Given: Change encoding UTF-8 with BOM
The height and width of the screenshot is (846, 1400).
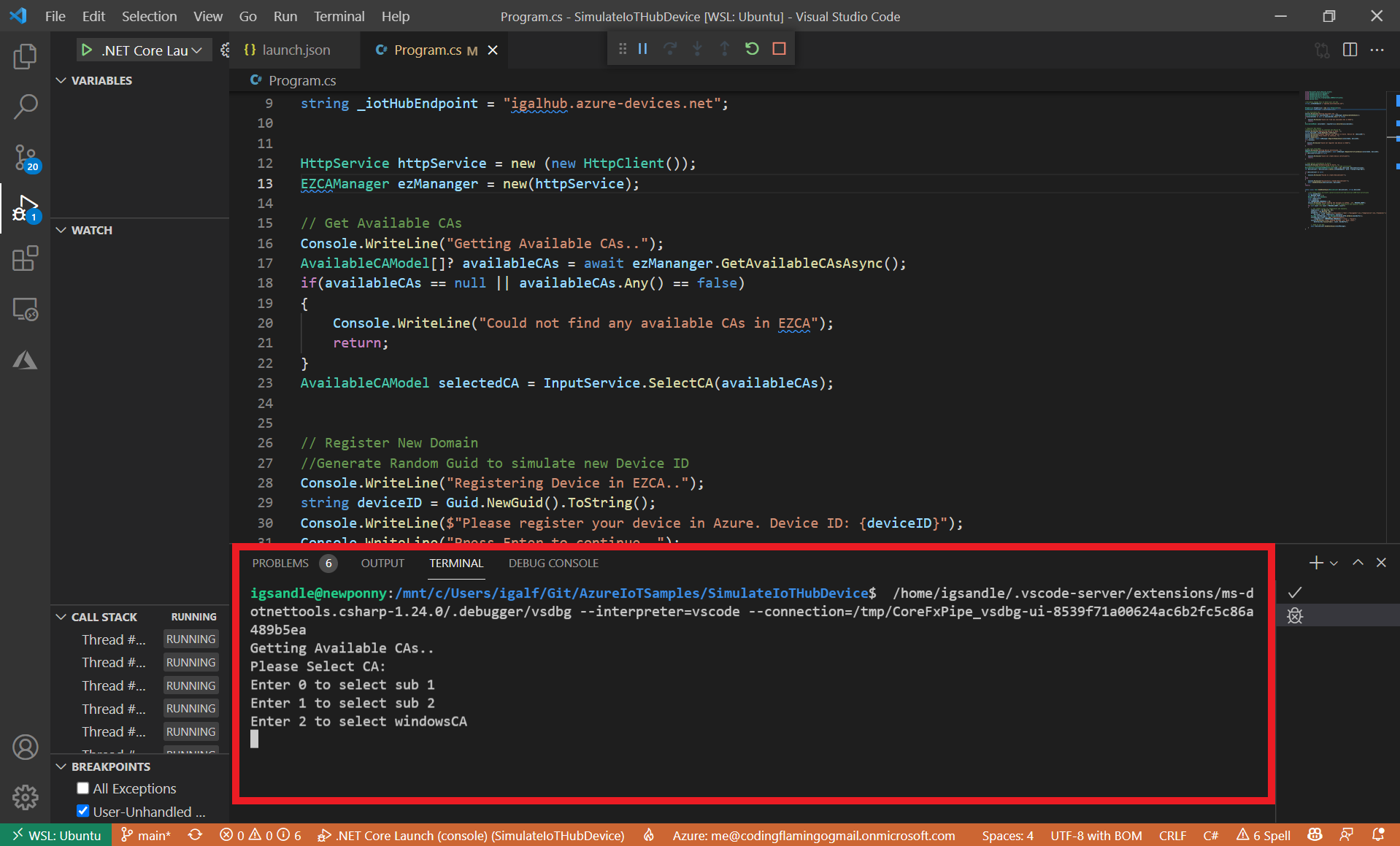Looking at the screenshot, I should (x=1096, y=835).
